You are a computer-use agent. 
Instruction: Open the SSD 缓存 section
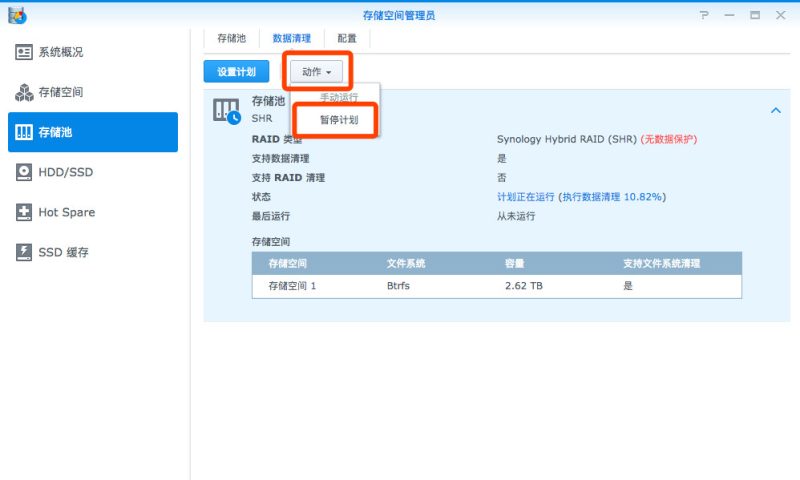(93, 252)
